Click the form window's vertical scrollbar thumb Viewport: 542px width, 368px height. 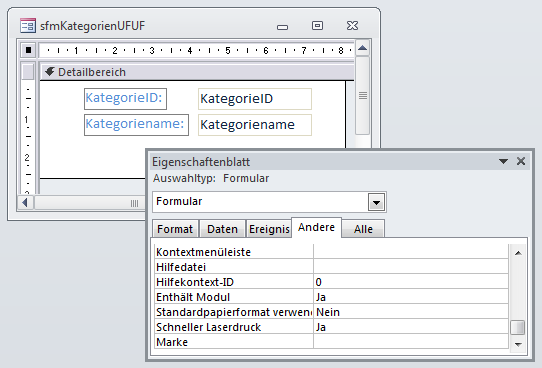[363, 95]
